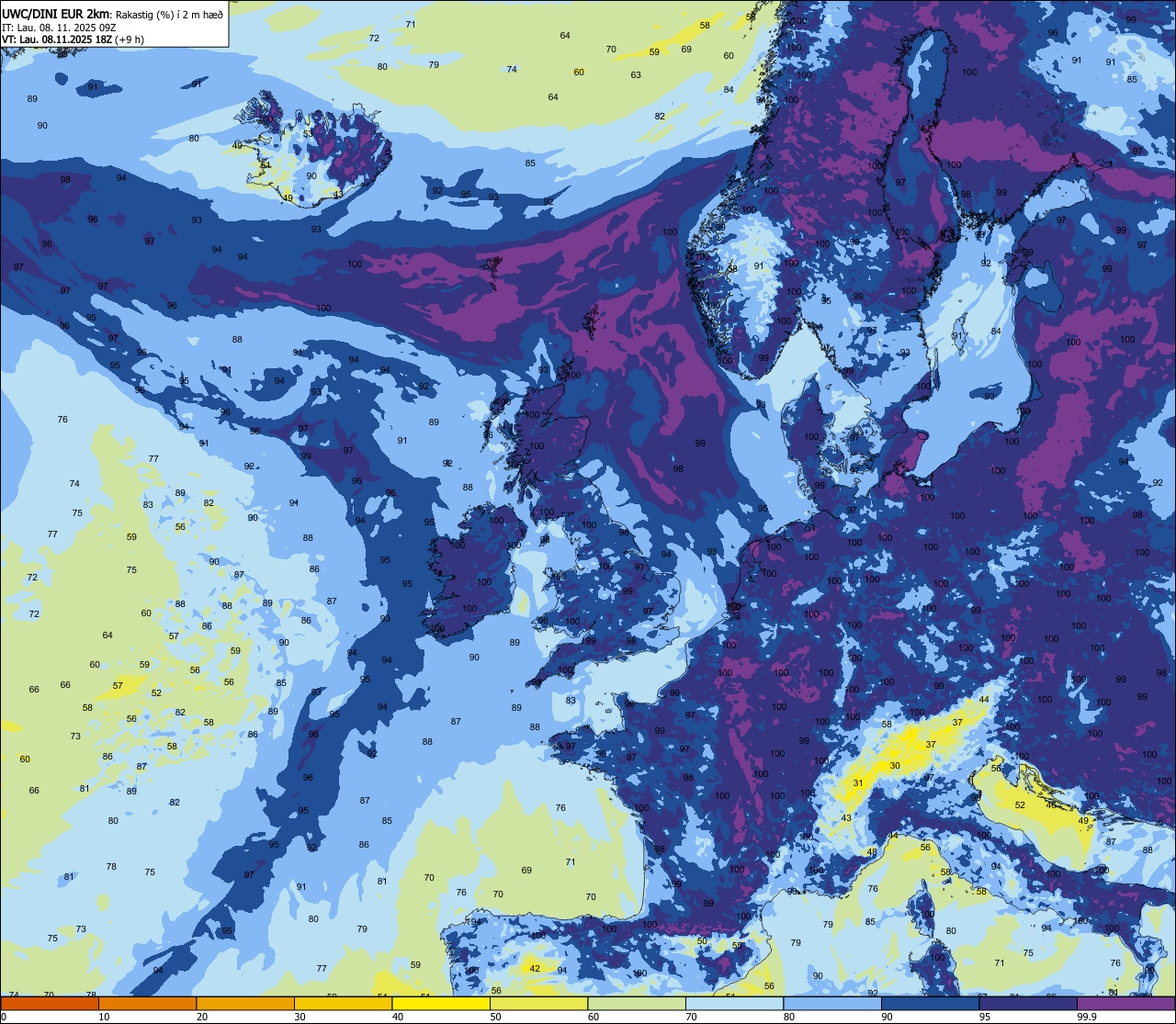Click the legend tick label "50" under the color bar
This screenshot has width=1176, height=1024.
[496, 1017]
